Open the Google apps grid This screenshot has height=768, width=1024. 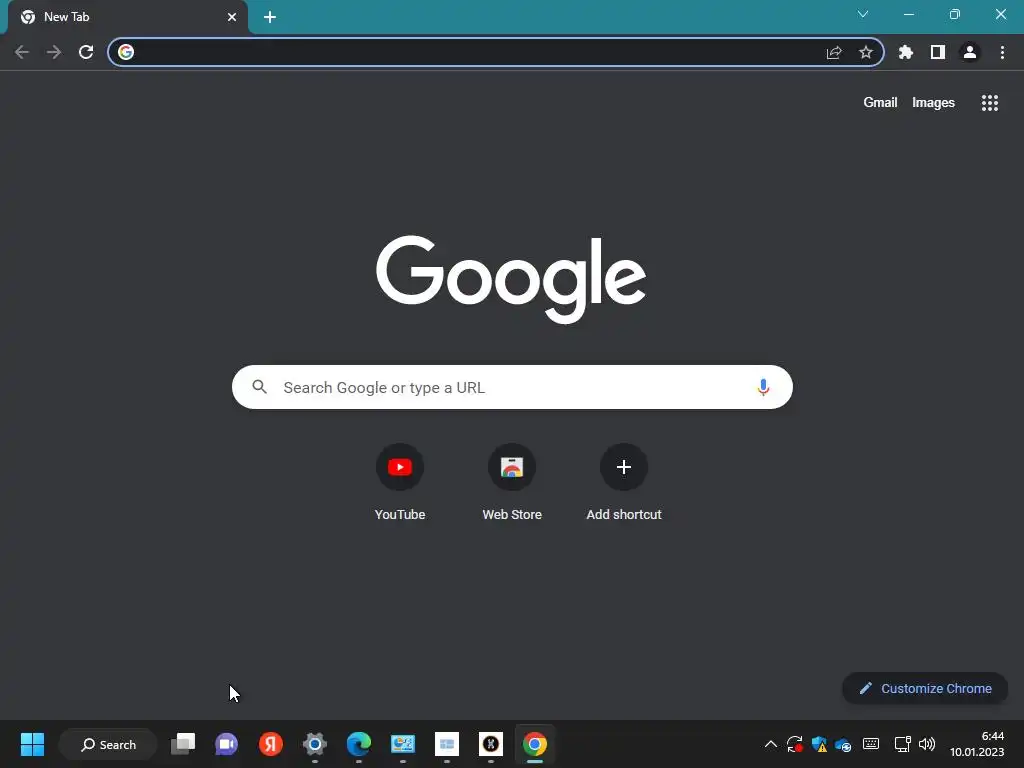[989, 103]
